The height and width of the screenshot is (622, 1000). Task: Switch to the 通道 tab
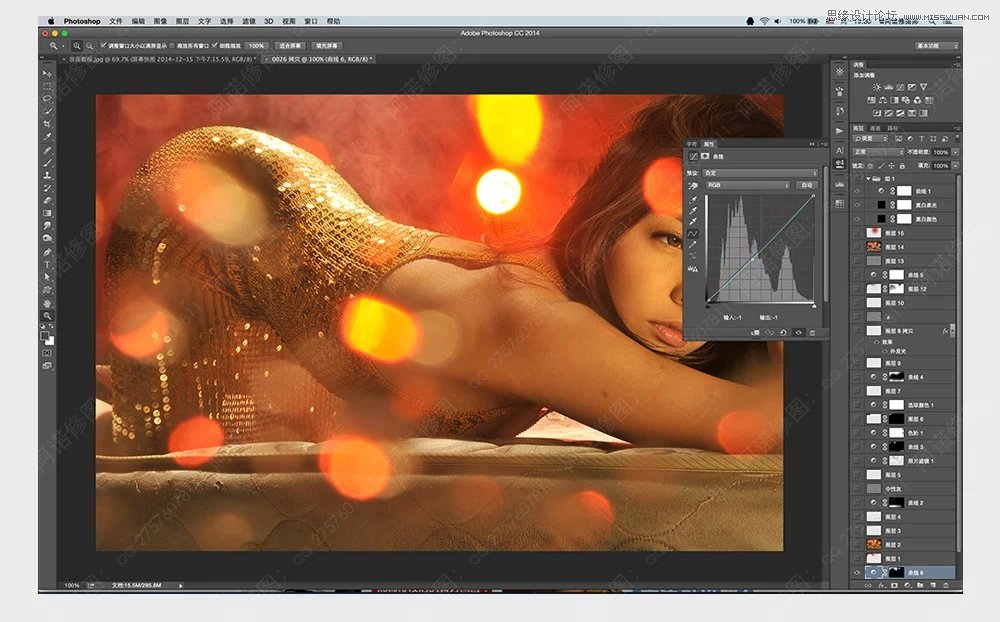click(x=874, y=128)
